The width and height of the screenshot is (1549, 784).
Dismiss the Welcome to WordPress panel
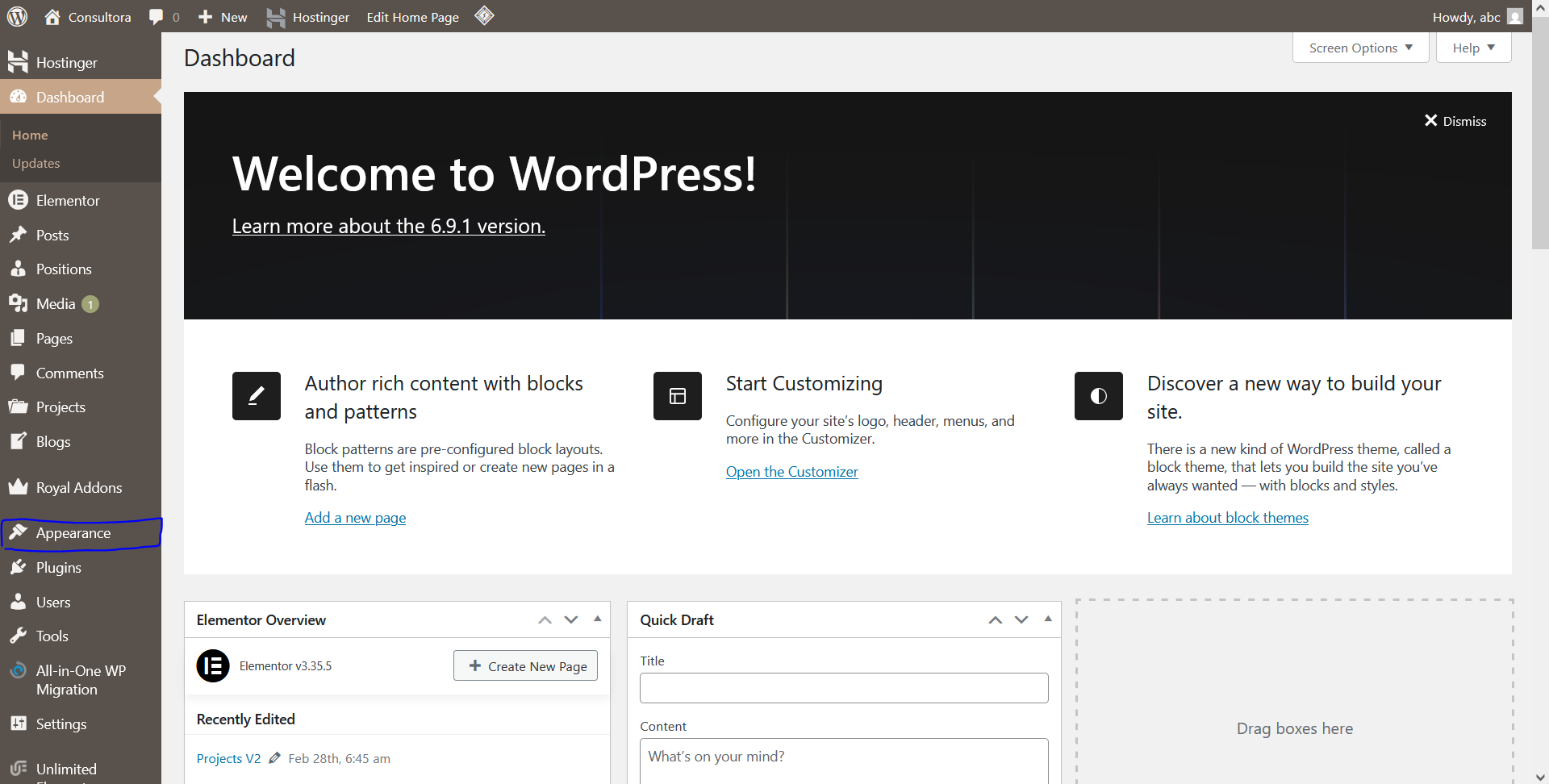click(x=1455, y=121)
